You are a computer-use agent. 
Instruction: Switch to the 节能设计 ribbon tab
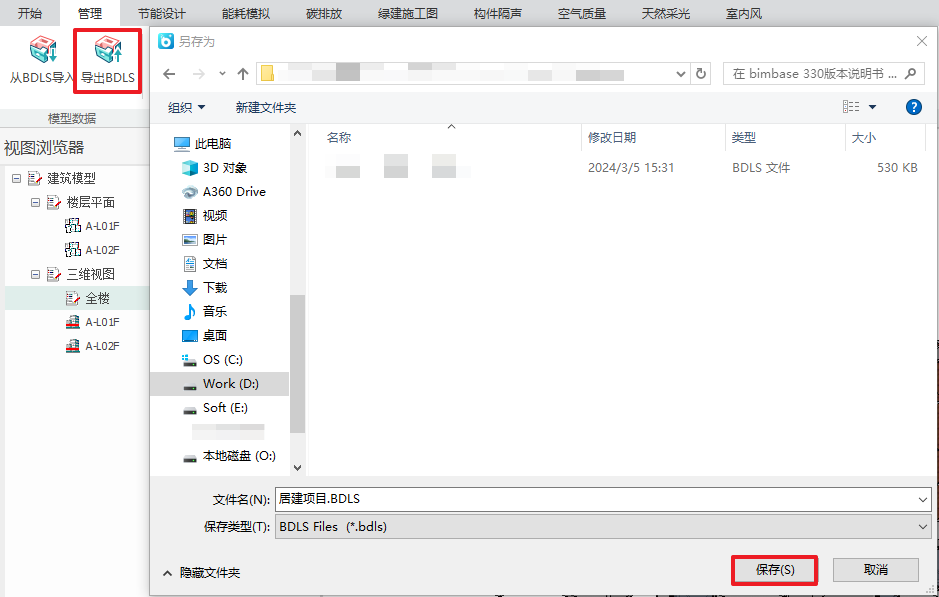[162, 13]
